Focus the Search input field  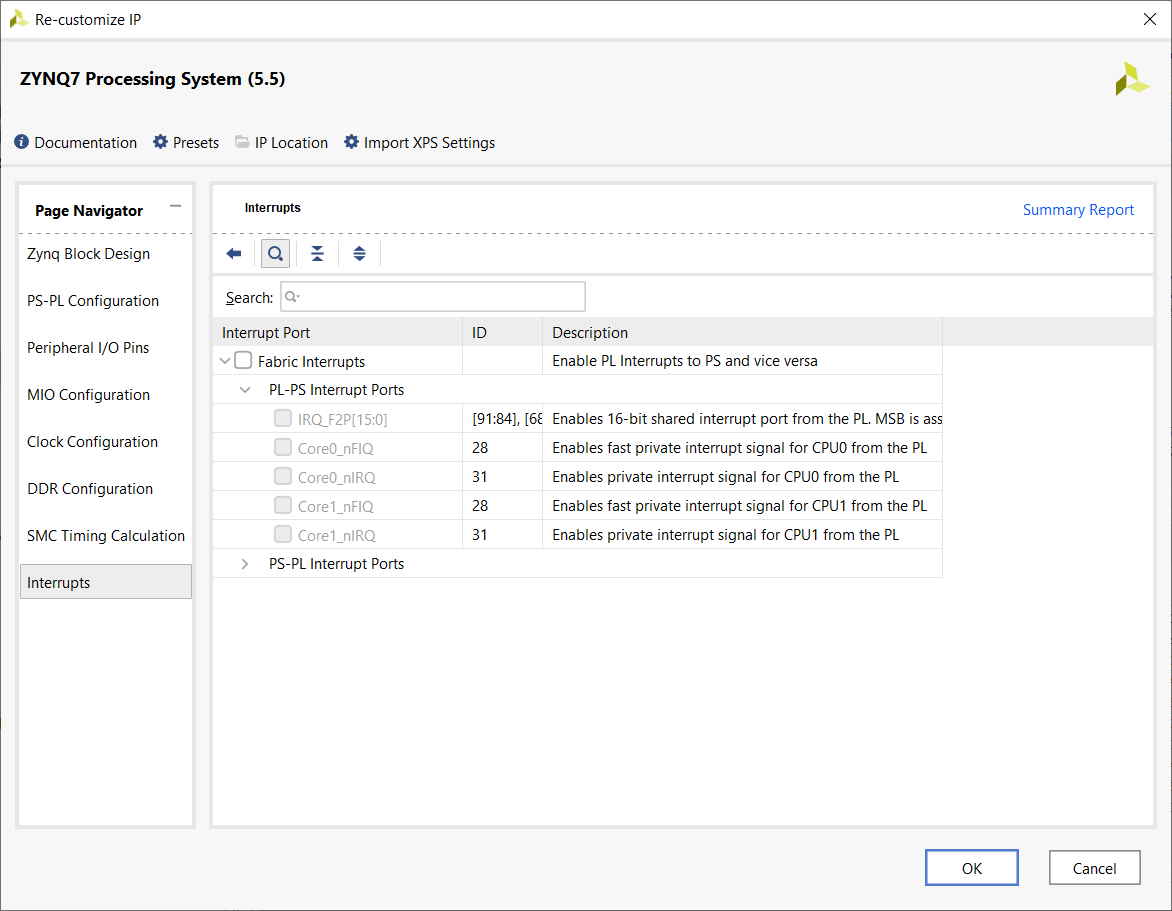pyautogui.click(x=433, y=297)
